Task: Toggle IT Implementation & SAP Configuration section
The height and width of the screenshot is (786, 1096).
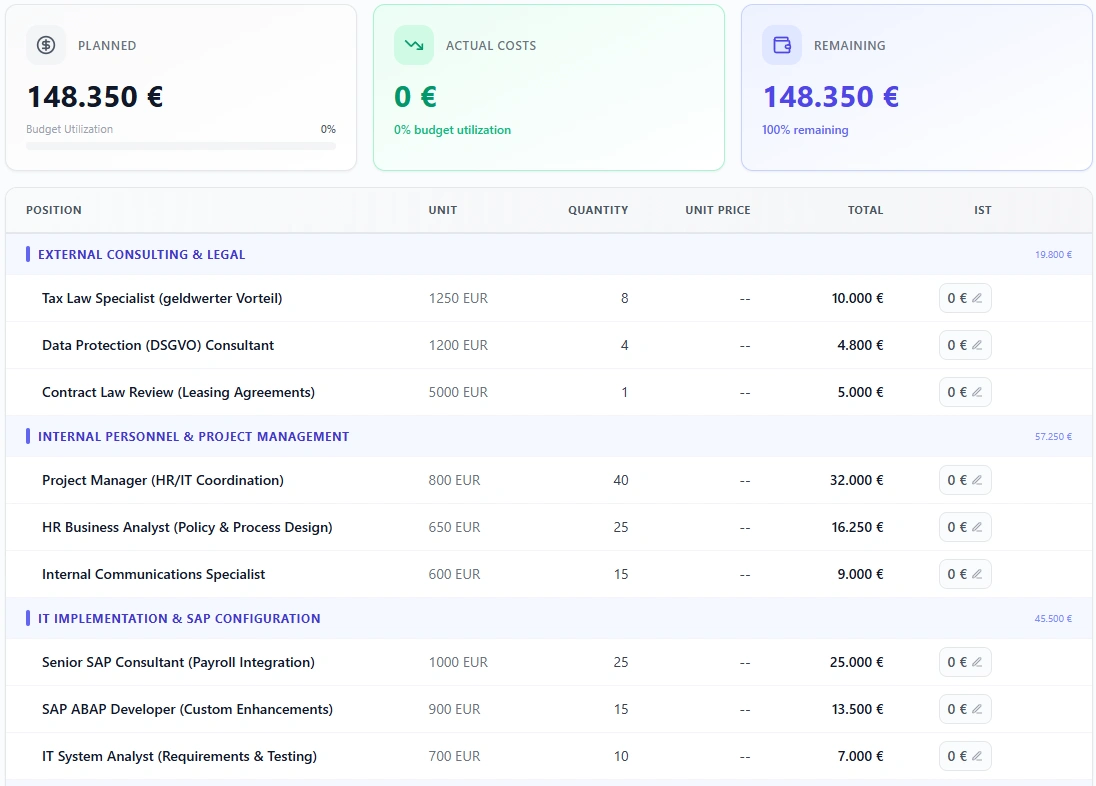Action: pos(179,618)
